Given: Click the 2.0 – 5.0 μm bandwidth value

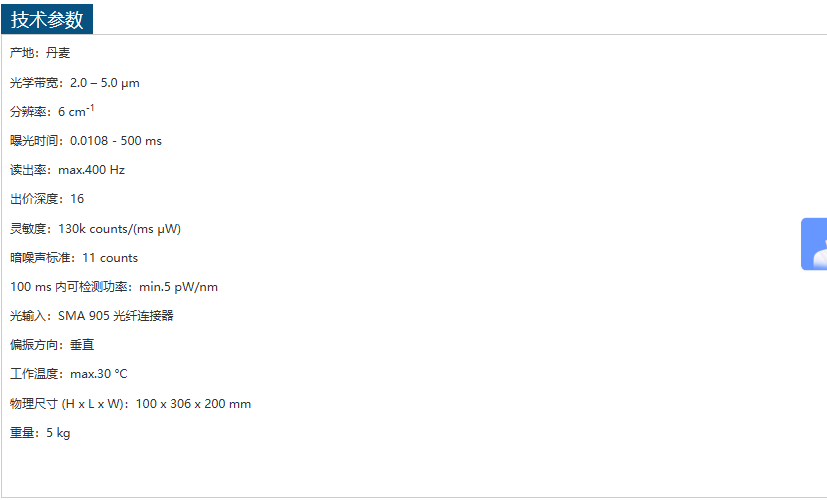Looking at the screenshot, I should pyautogui.click(x=104, y=83).
